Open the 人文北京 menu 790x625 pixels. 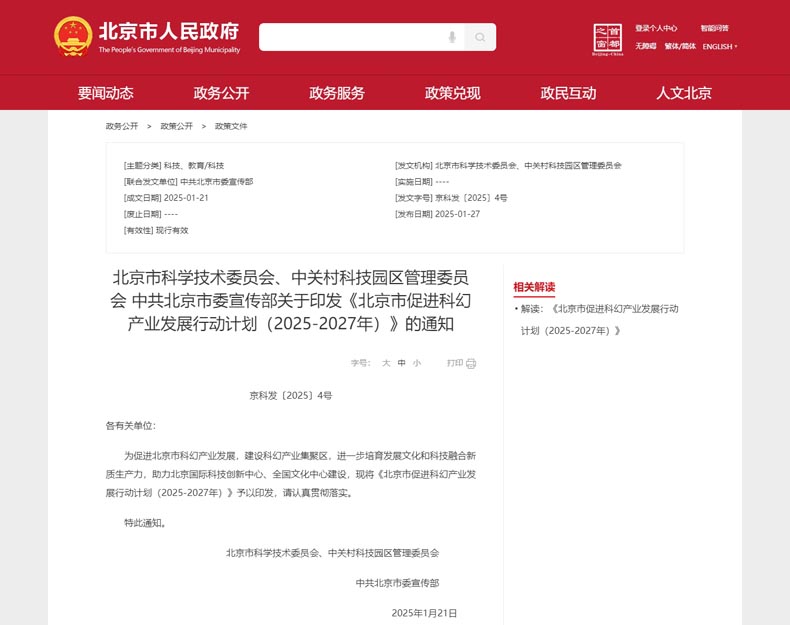[x=684, y=93]
